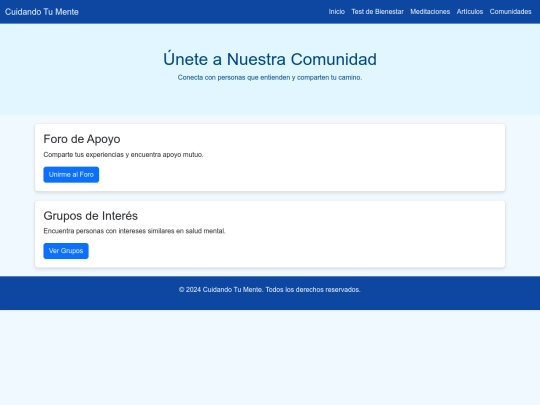
Task: Go to Inicio in the navigation bar
Action: (x=336, y=12)
